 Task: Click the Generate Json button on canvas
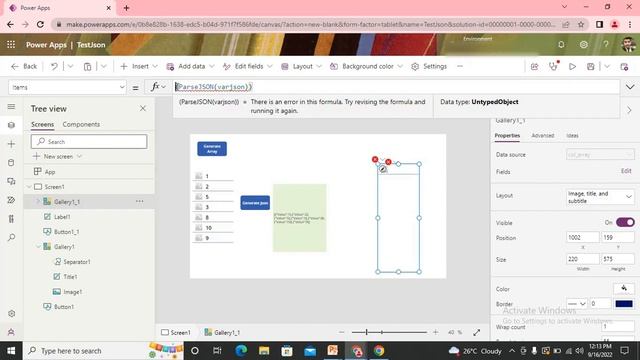pyautogui.click(x=255, y=203)
